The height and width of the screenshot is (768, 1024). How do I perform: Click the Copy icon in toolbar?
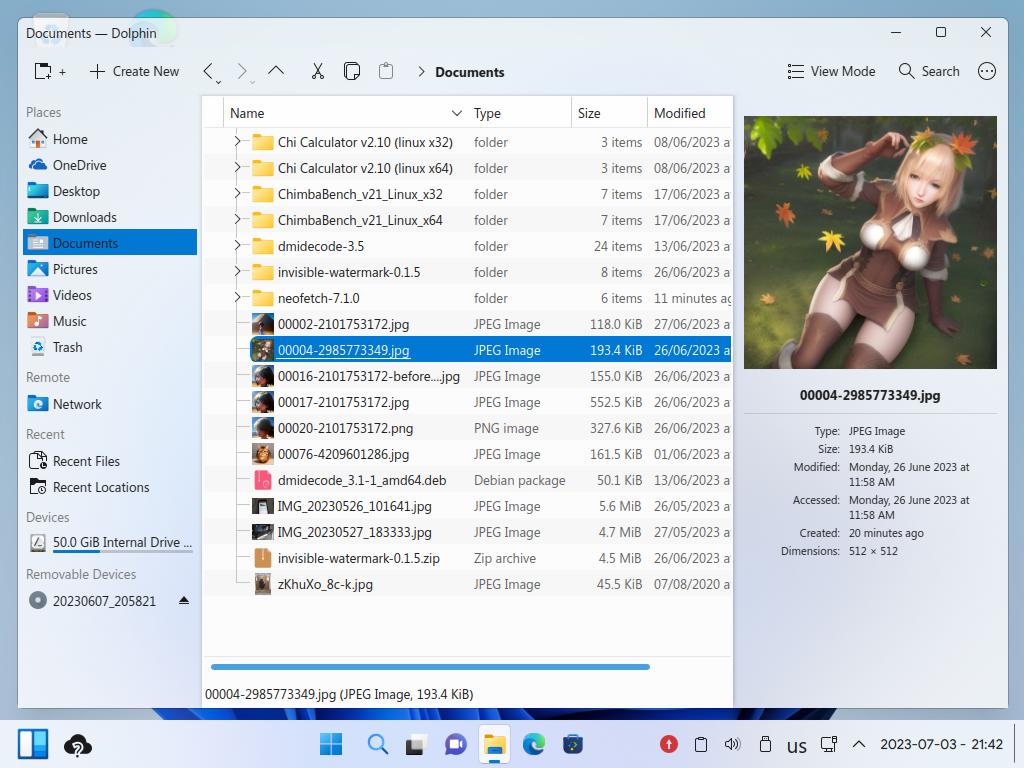[x=352, y=71]
